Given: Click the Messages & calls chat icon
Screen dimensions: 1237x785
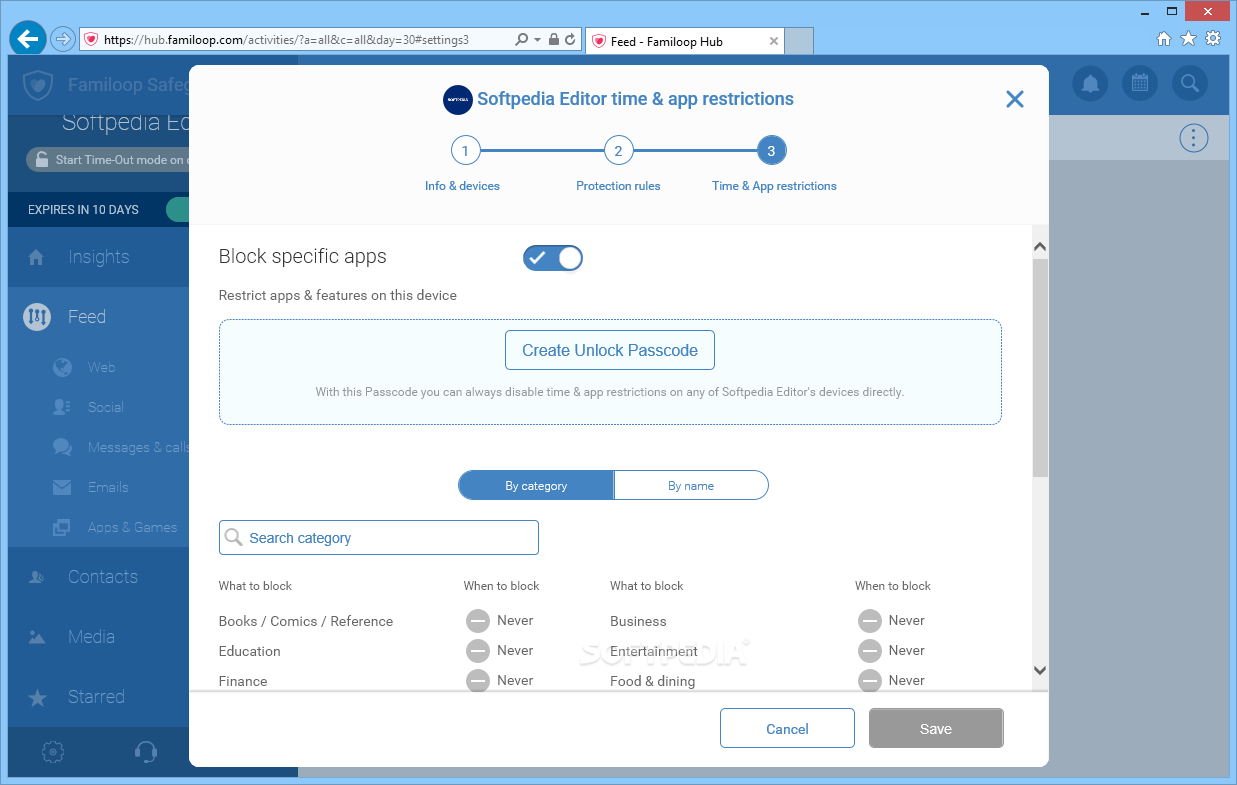Looking at the screenshot, I should (62, 447).
